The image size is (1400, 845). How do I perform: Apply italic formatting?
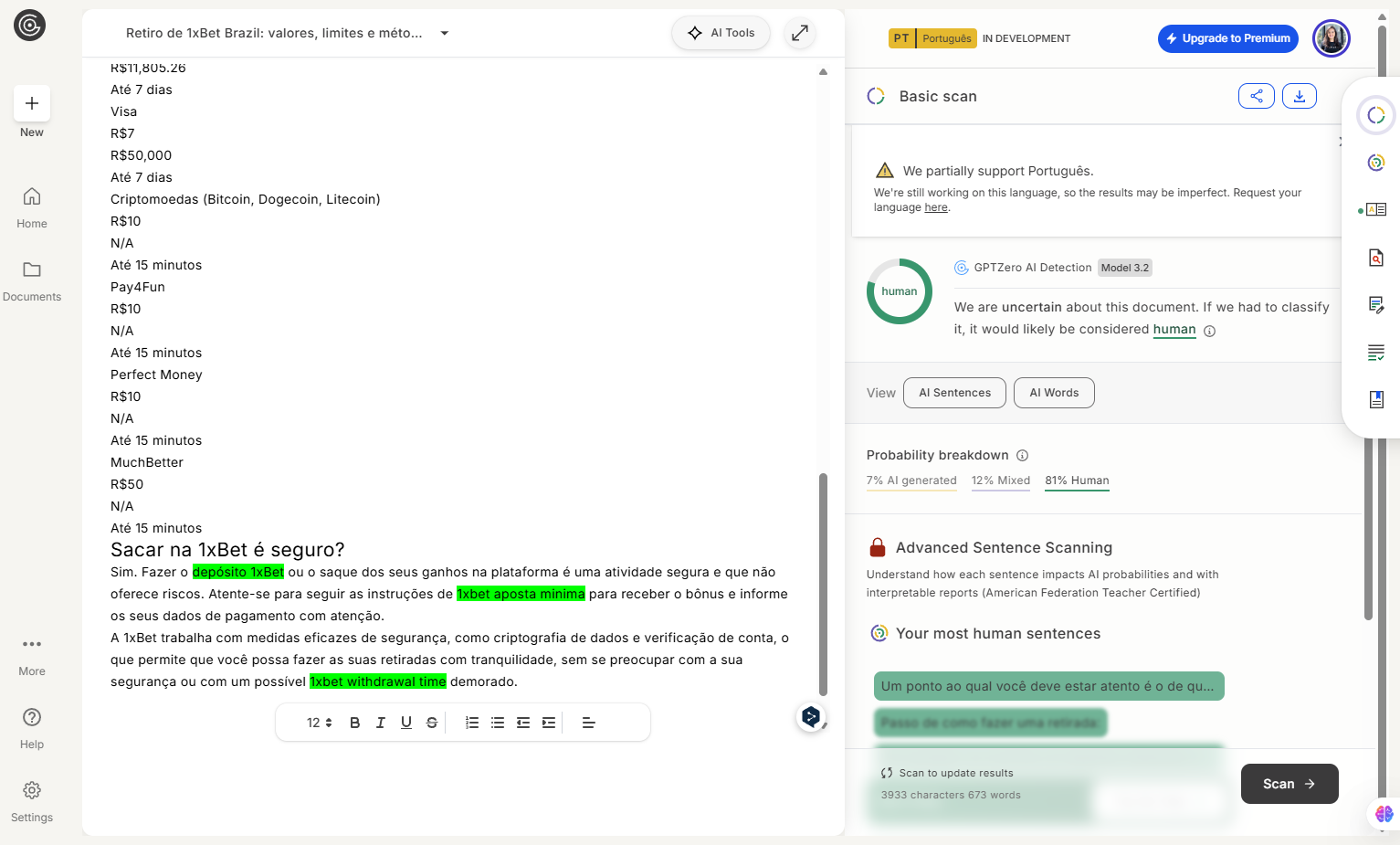[381, 723]
